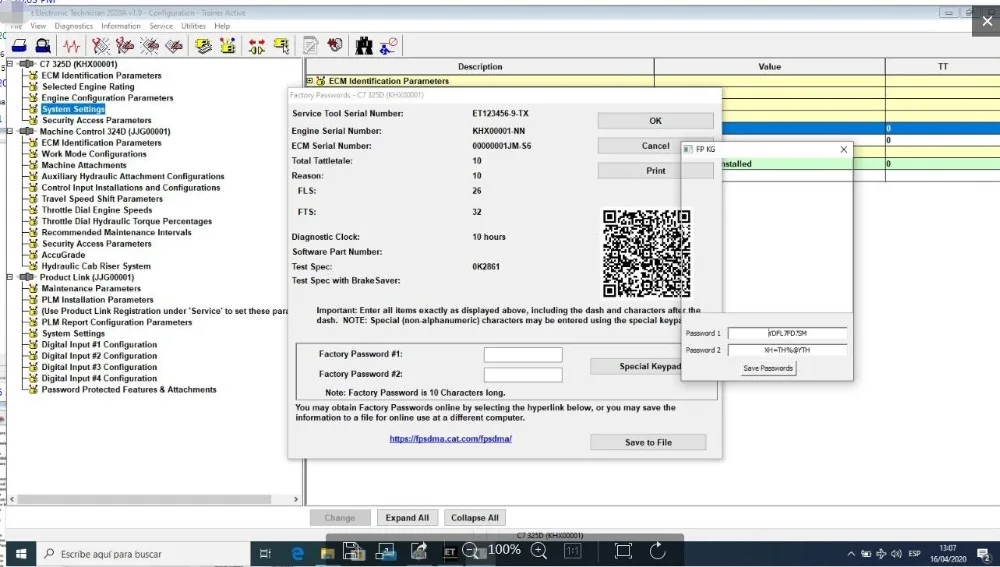
Task: Open the Help menu
Action: pyautogui.click(x=222, y=26)
